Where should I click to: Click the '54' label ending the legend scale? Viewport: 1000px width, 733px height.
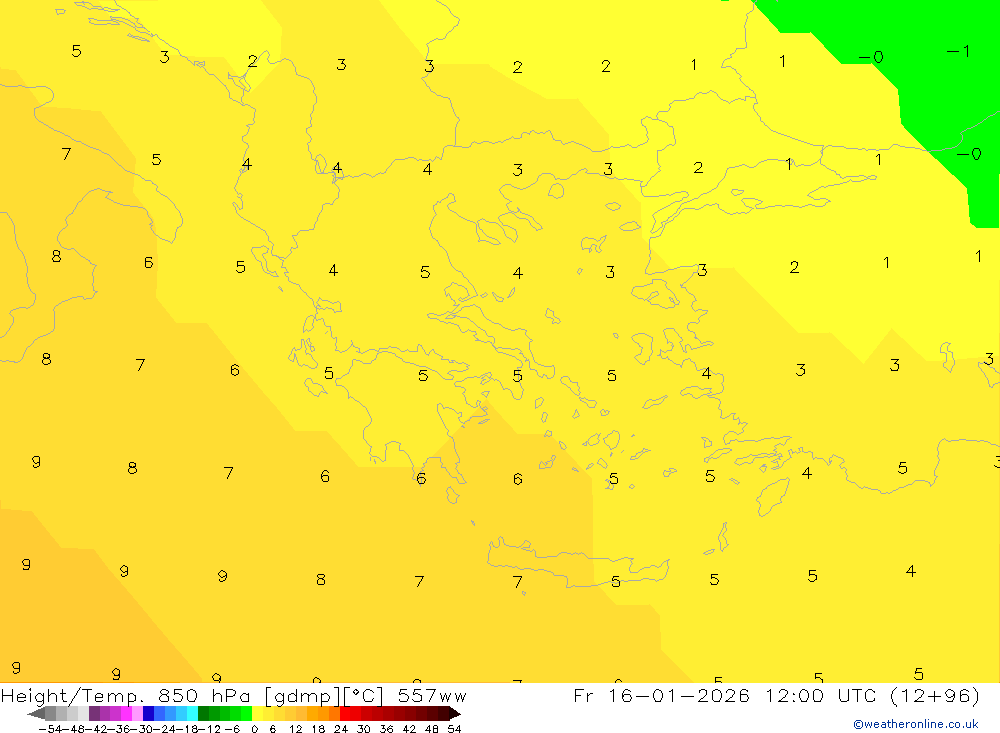click(454, 729)
